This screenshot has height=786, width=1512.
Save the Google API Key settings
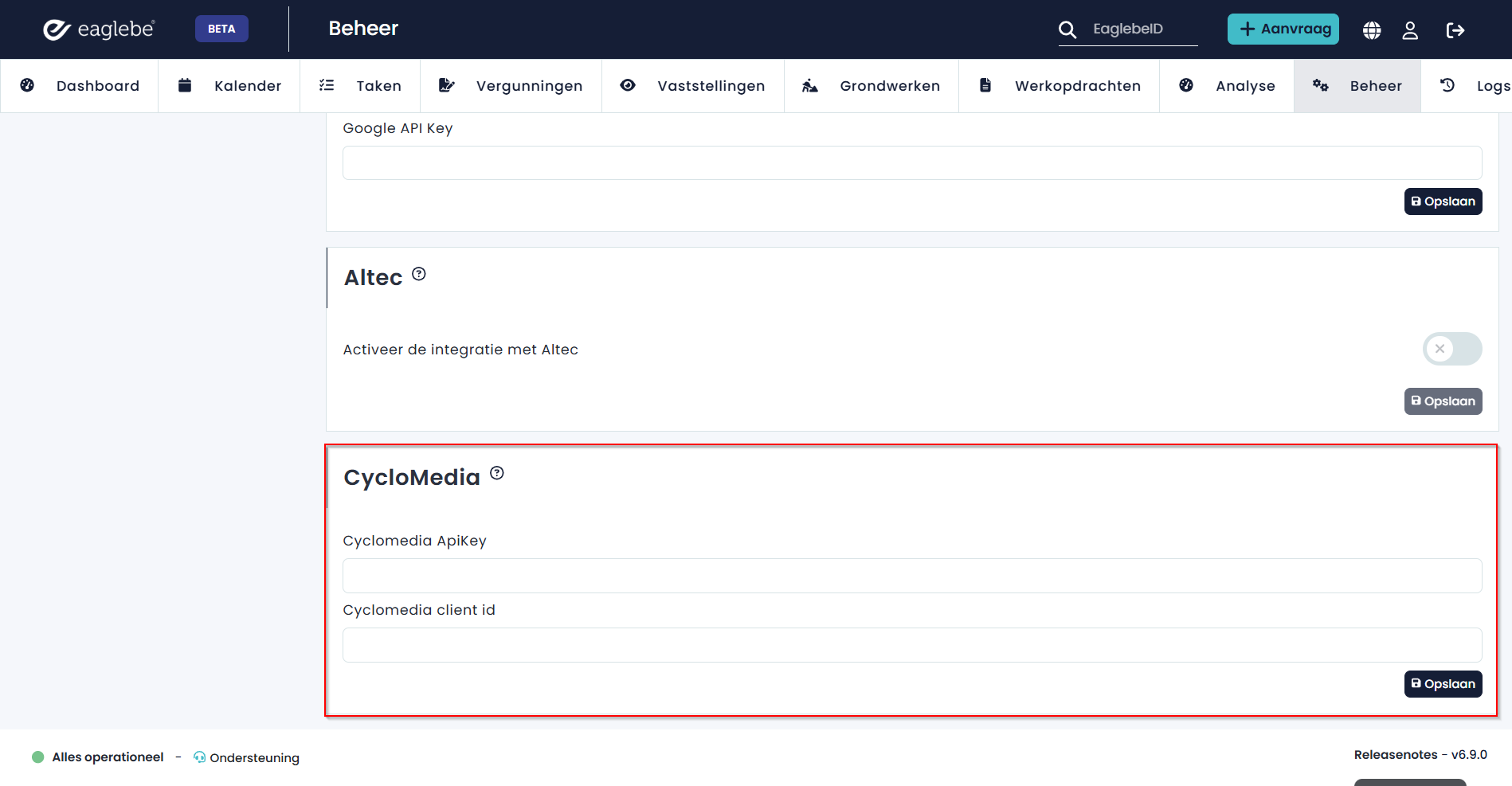[x=1443, y=201]
